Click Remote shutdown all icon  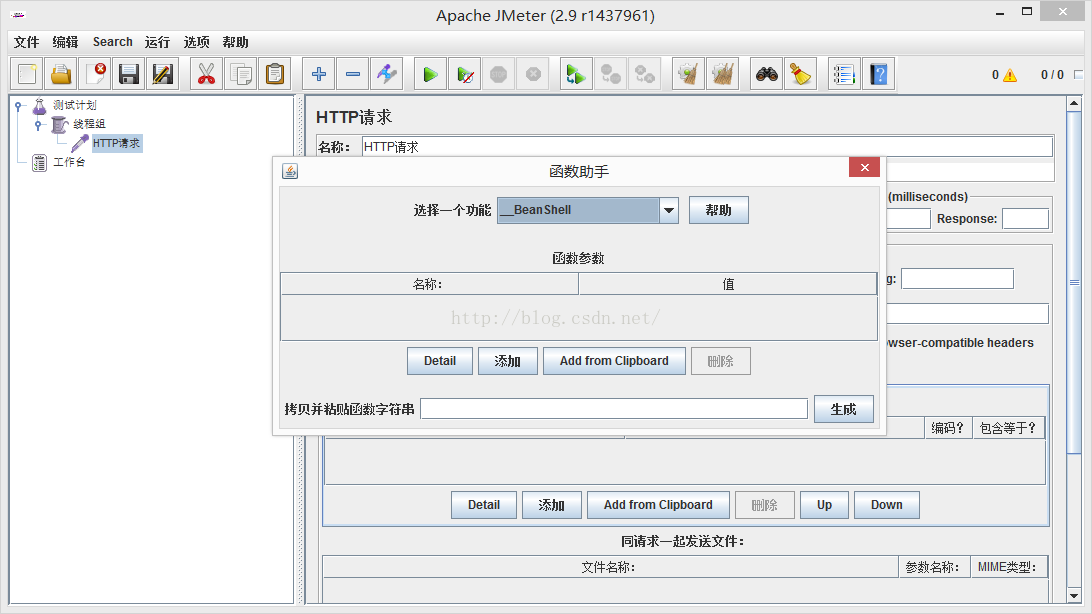click(x=645, y=74)
